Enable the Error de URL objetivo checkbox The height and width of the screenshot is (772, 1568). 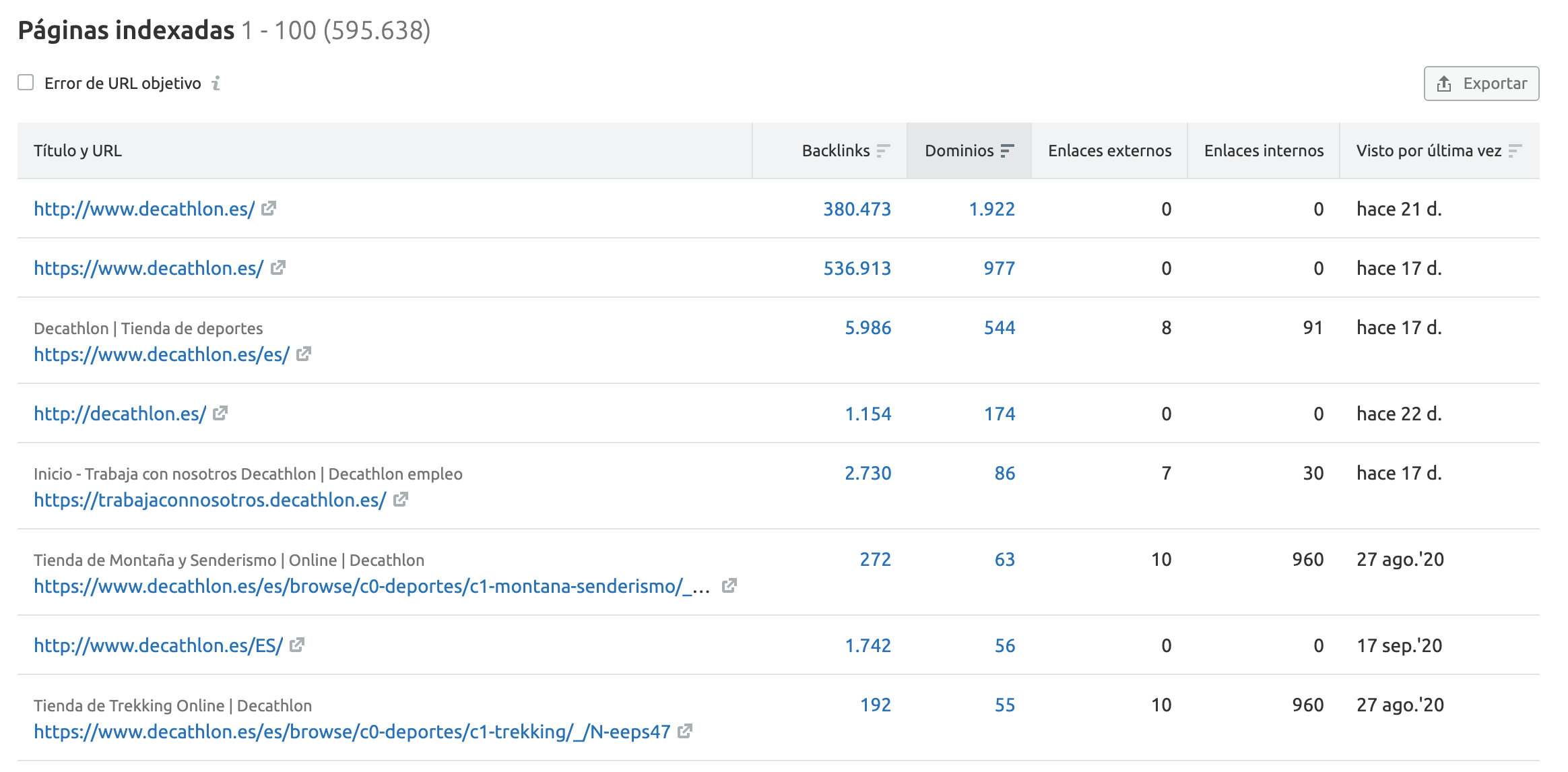(x=26, y=83)
